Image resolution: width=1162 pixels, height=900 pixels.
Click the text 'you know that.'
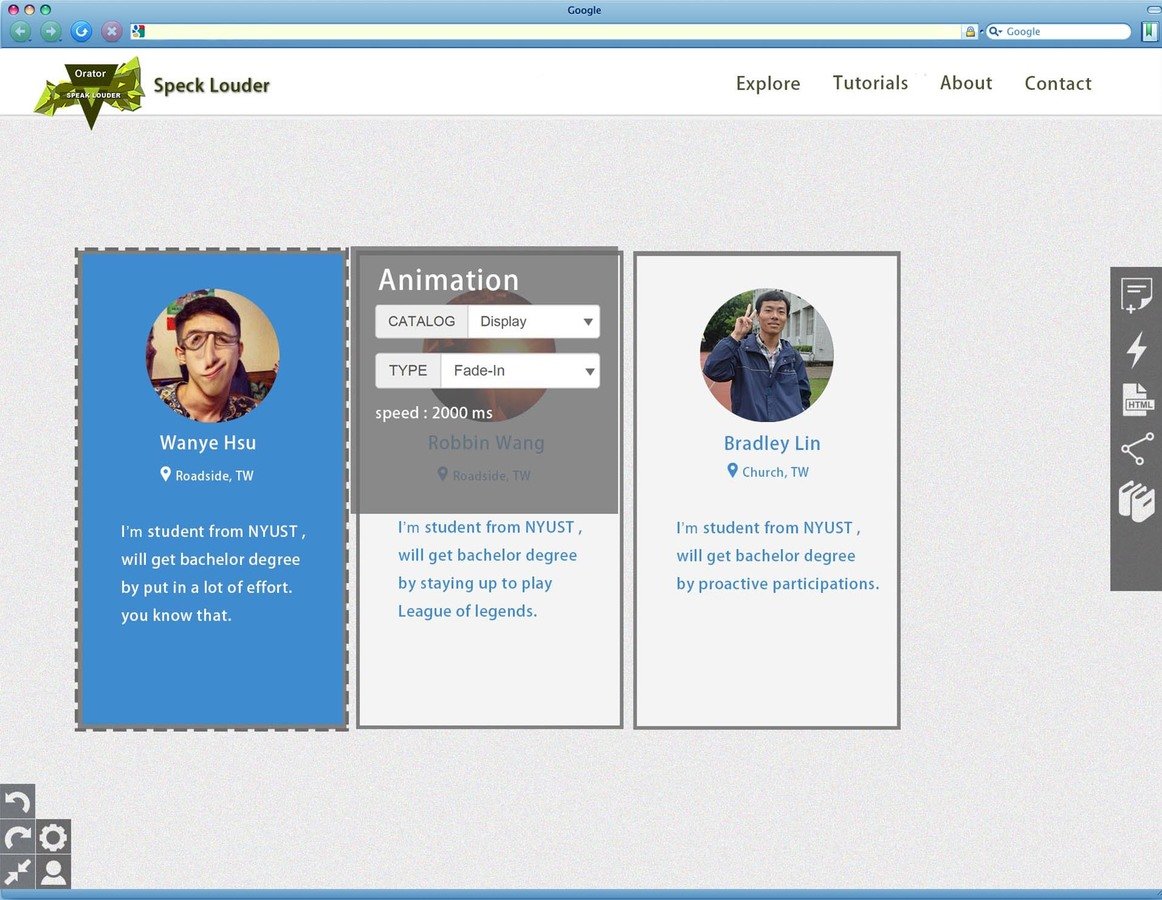[176, 615]
